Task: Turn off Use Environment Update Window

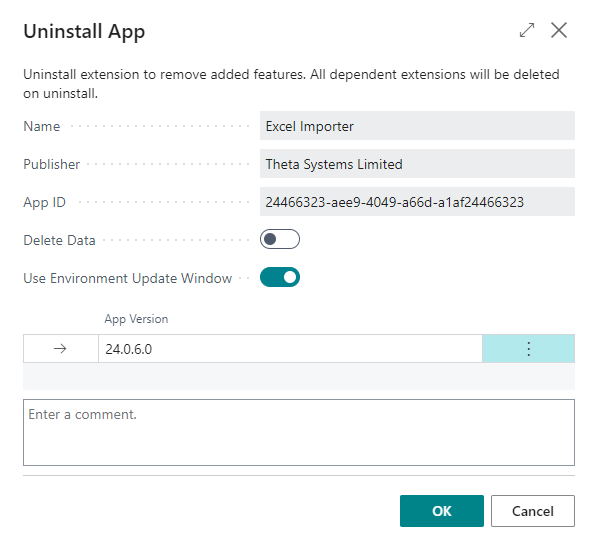Action: (280, 277)
